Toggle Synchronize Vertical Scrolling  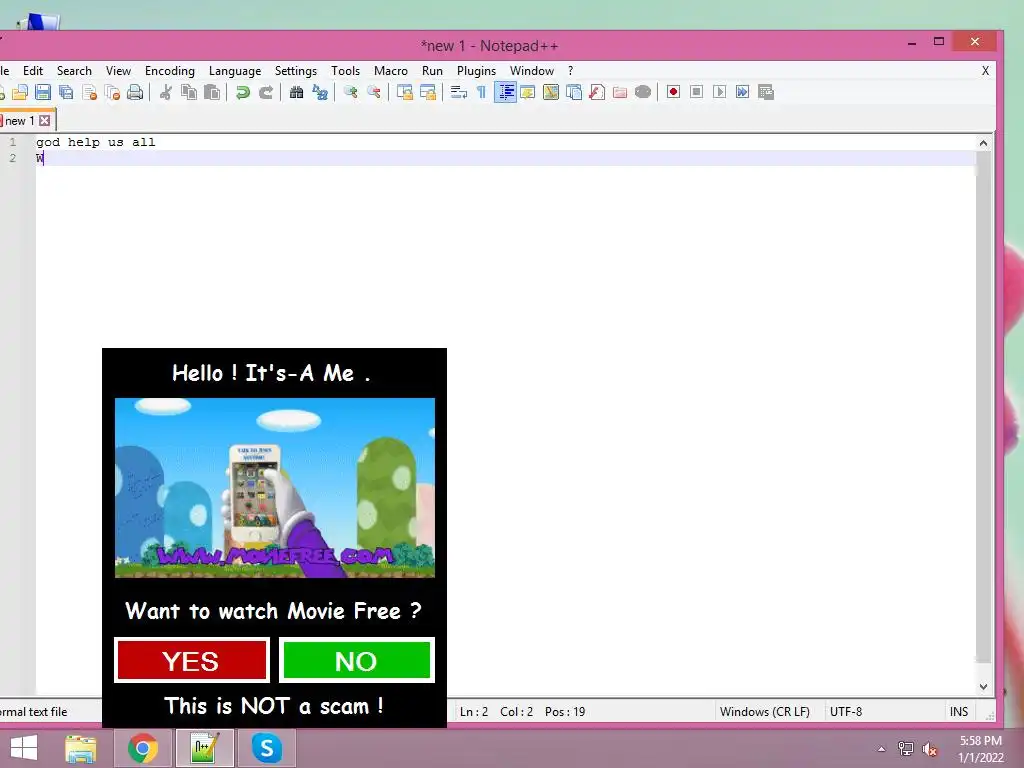(x=405, y=92)
